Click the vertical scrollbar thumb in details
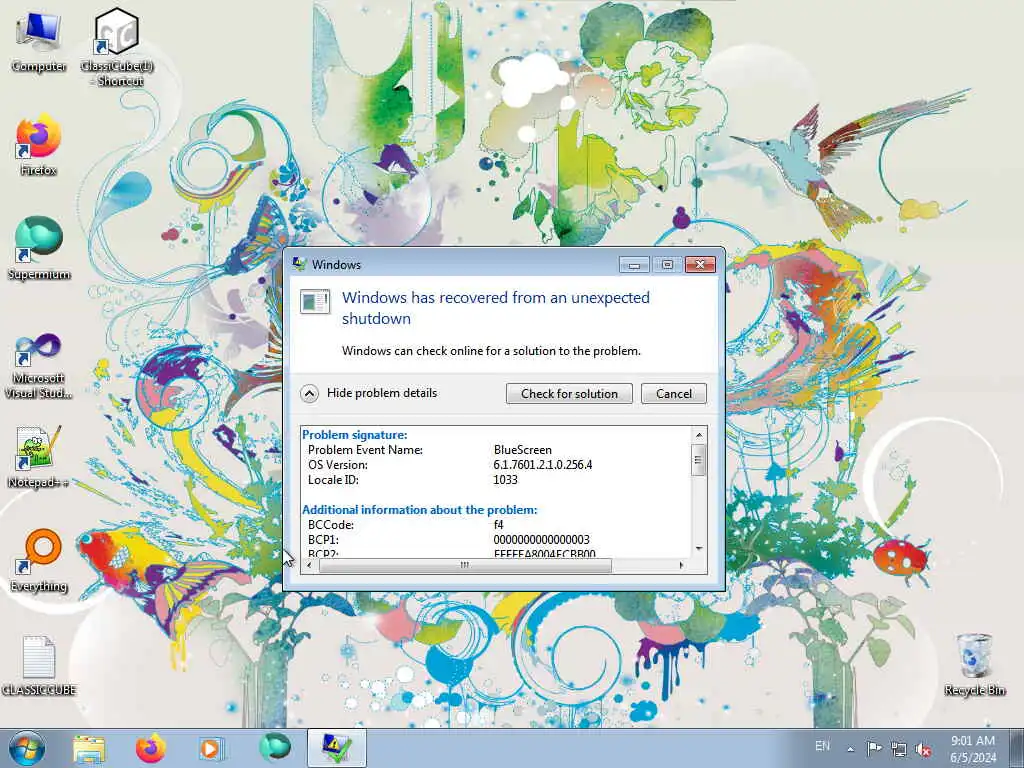 click(x=699, y=460)
